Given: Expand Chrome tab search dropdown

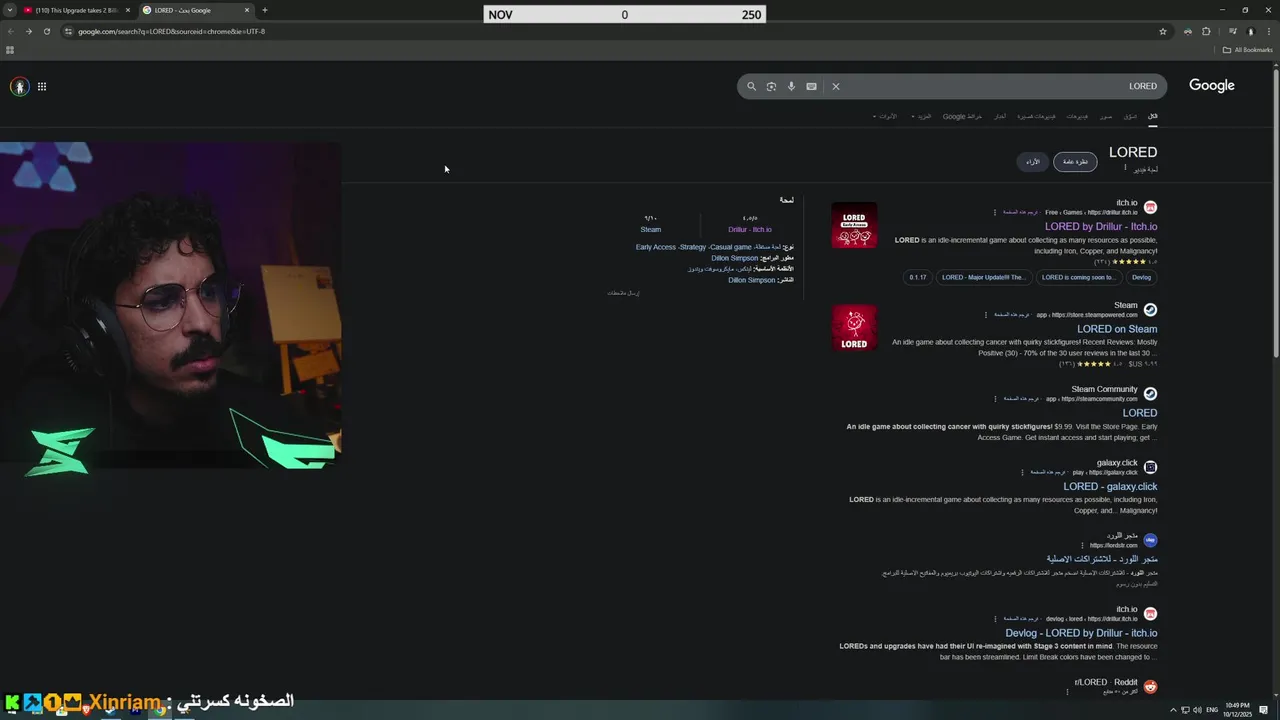Looking at the screenshot, I should (x=9, y=10).
